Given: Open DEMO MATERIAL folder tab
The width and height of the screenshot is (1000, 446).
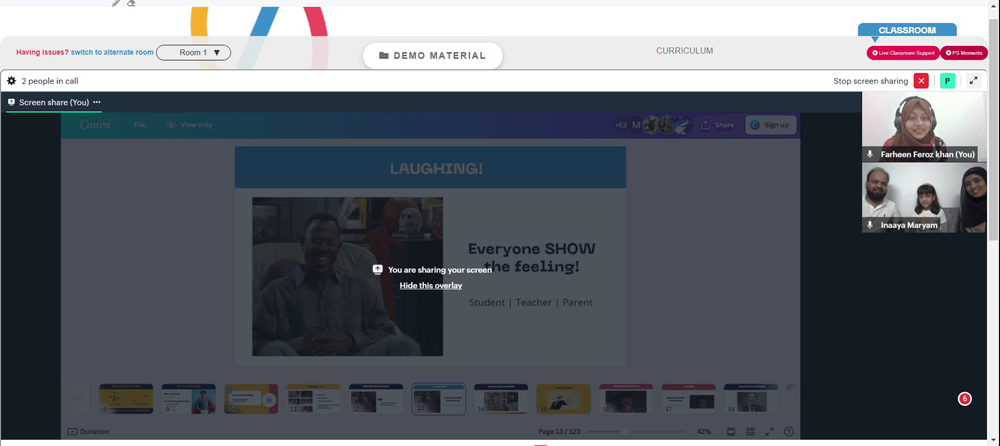Looking at the screenshot, I should [432, 56].
